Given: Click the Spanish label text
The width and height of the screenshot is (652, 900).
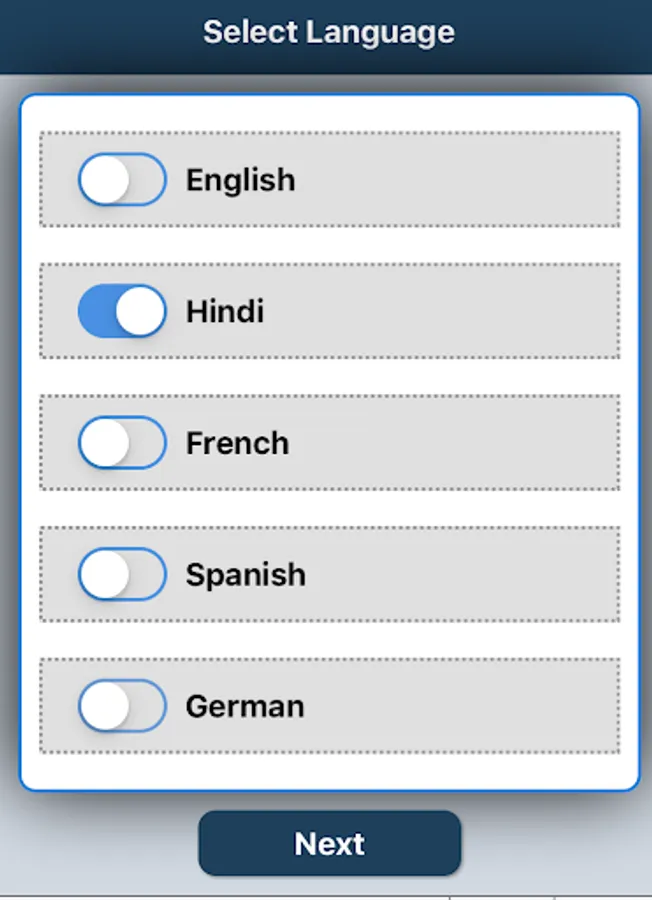Looking at the screenshot, I should tap(245, 575).
